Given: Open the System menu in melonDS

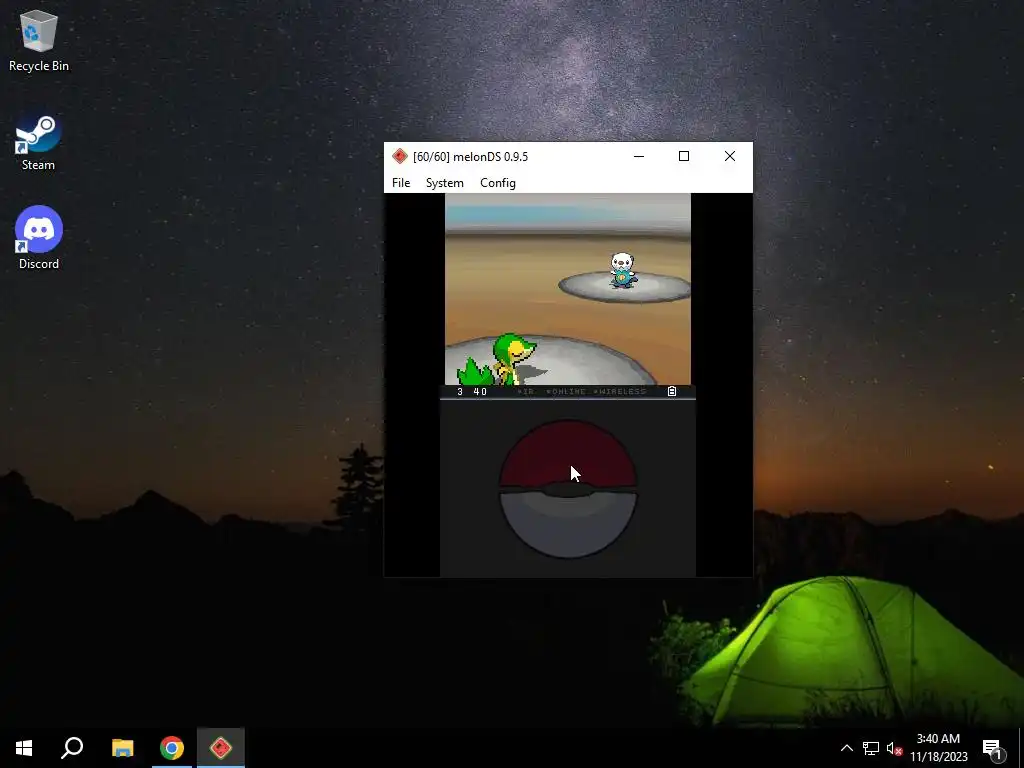Looking at the screenshot, I should [444, 183].
